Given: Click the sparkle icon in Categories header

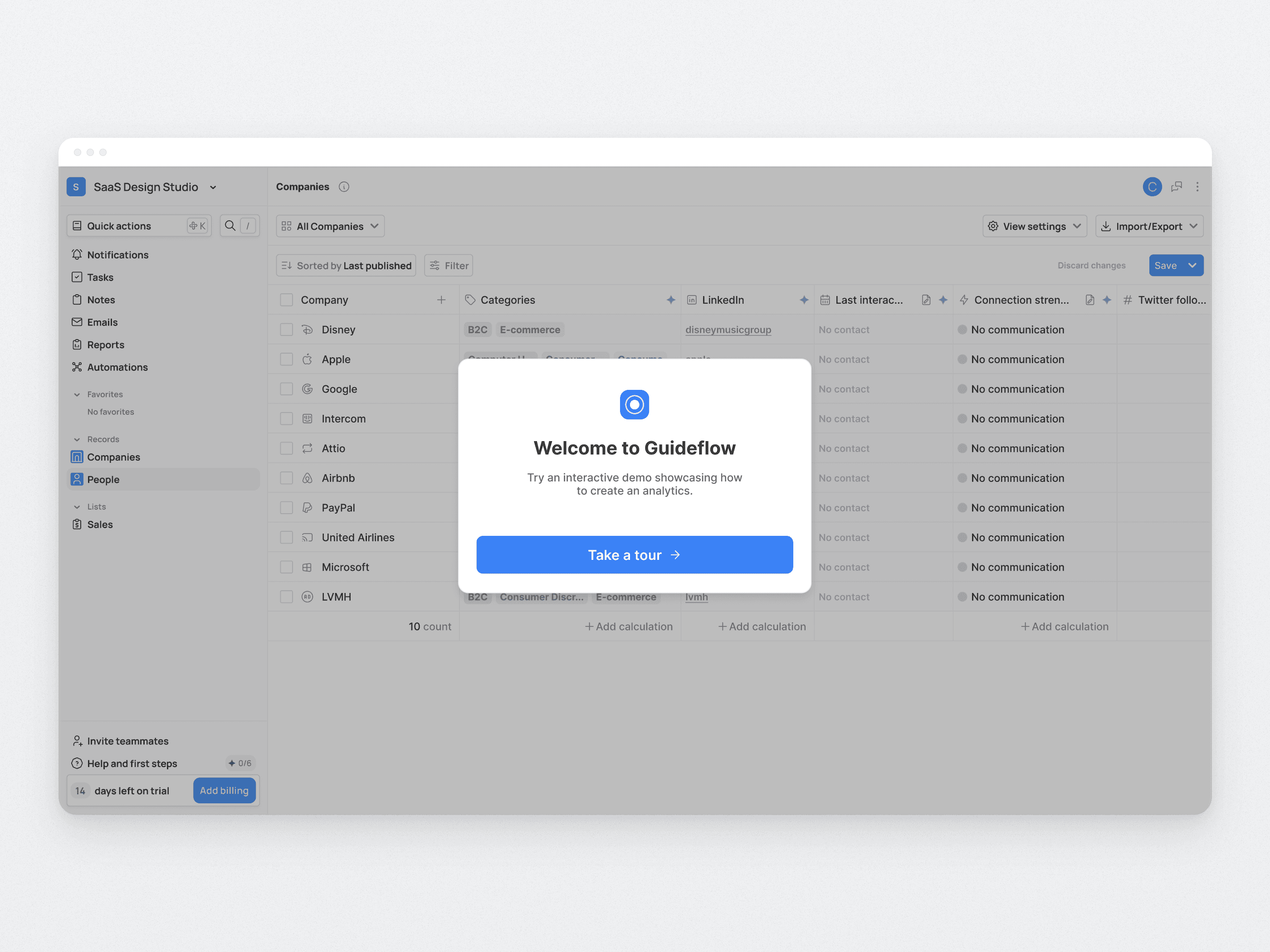Looking at the screenshot, I should 670,300.
